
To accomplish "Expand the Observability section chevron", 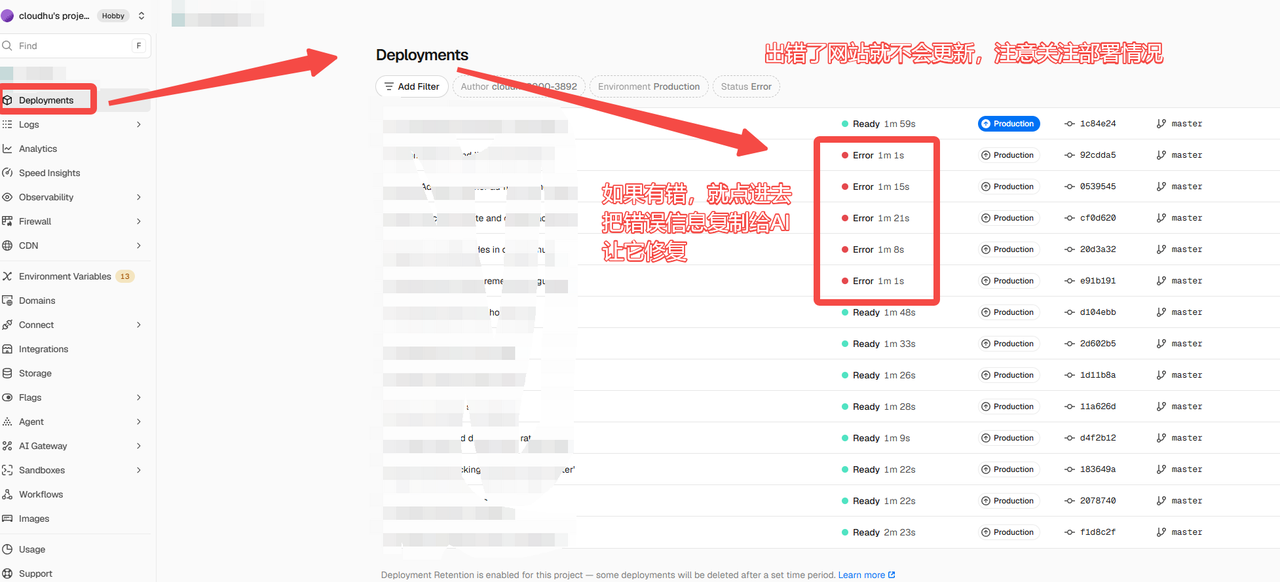I will (139, 197).
